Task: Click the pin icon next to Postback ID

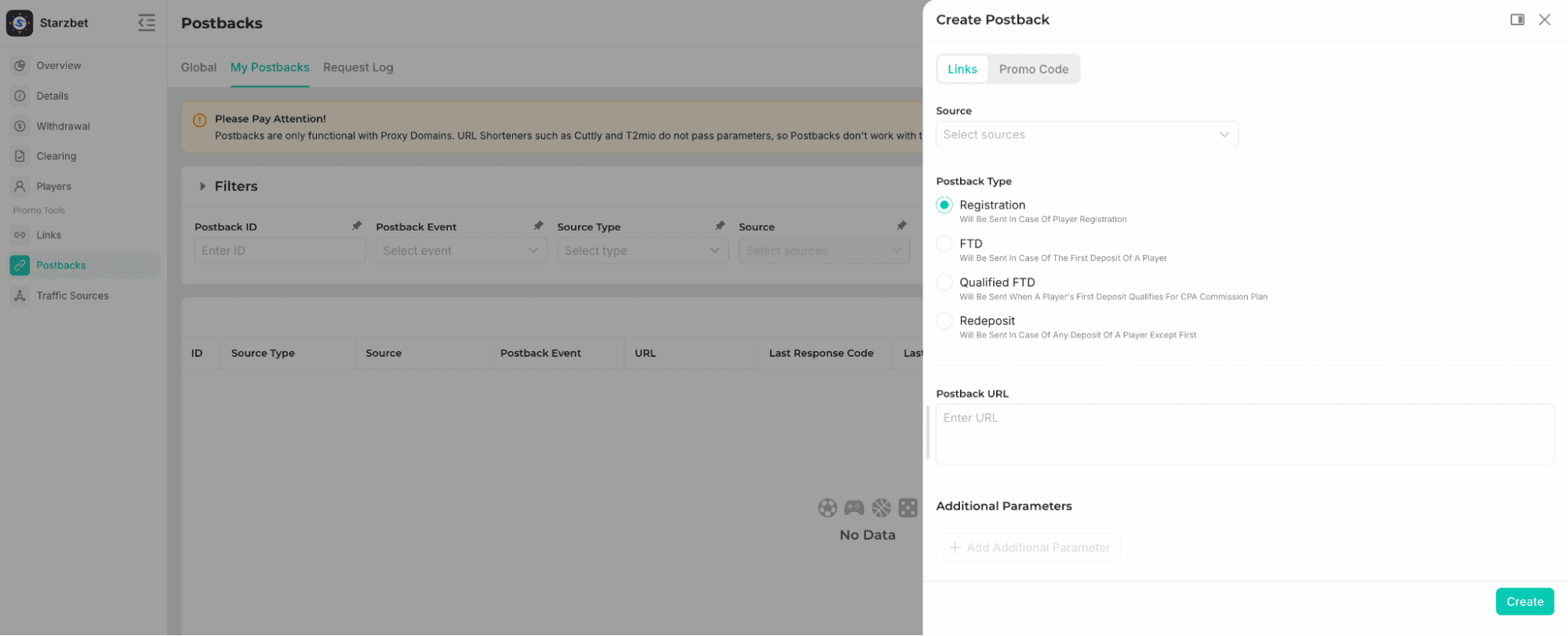Action: click(357, 226)
